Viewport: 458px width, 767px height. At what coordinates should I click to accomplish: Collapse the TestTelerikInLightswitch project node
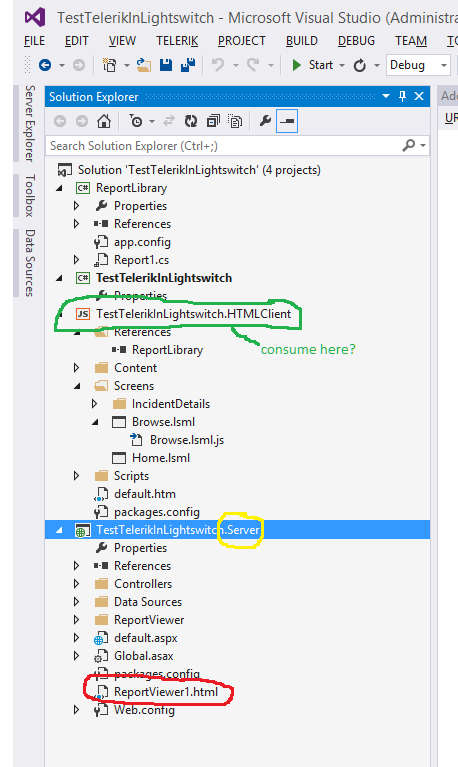[59, 278]
